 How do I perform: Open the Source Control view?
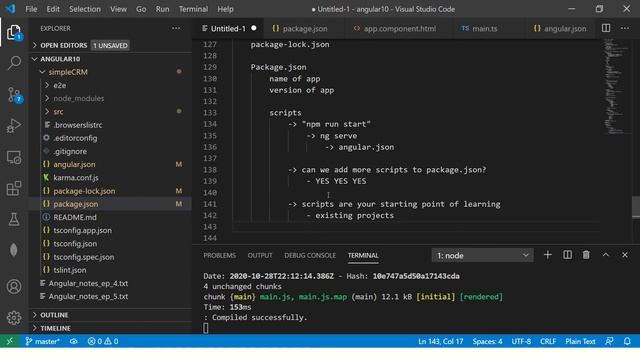14,95
